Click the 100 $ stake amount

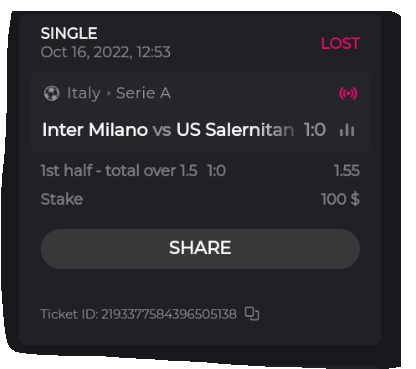pos(340,199)
